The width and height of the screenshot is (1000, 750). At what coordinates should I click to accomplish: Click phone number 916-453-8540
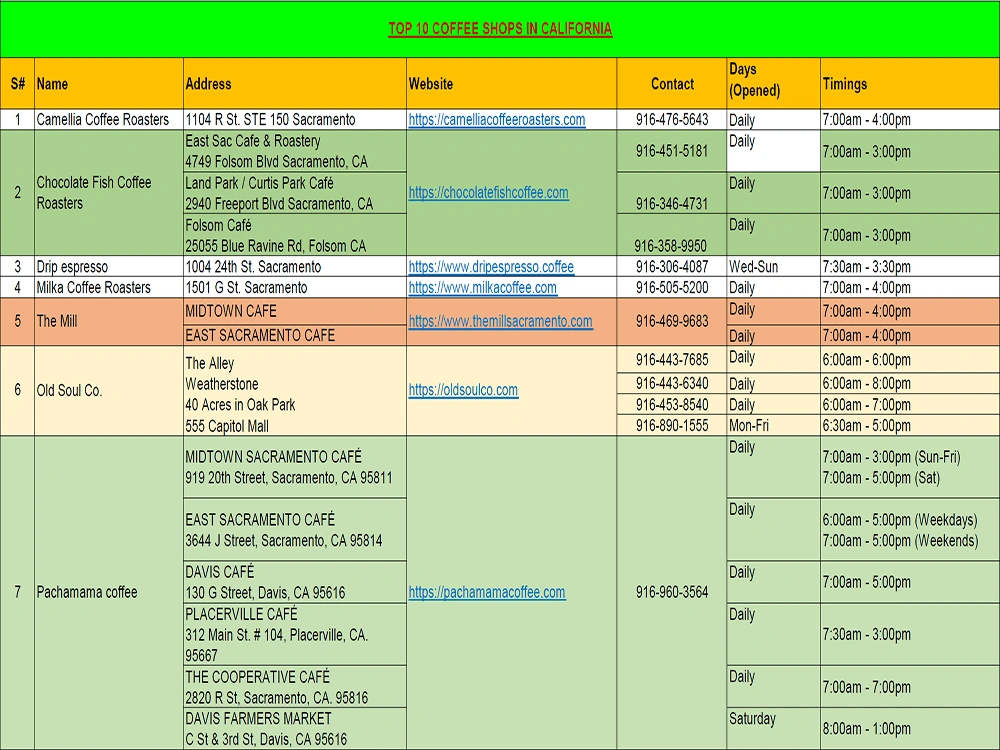[x=672, y=404]
